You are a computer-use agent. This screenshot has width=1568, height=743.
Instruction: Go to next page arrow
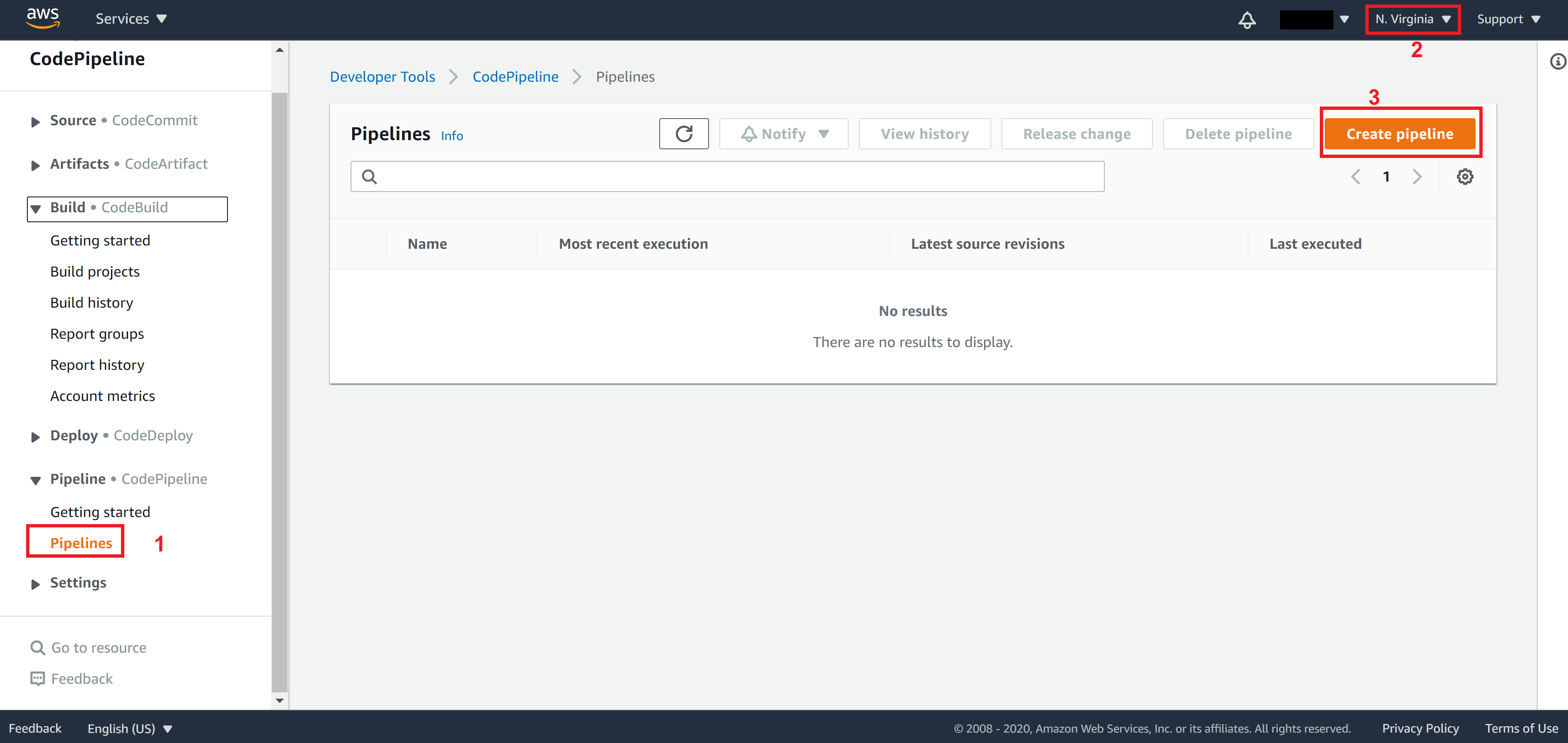point(1417,177)
